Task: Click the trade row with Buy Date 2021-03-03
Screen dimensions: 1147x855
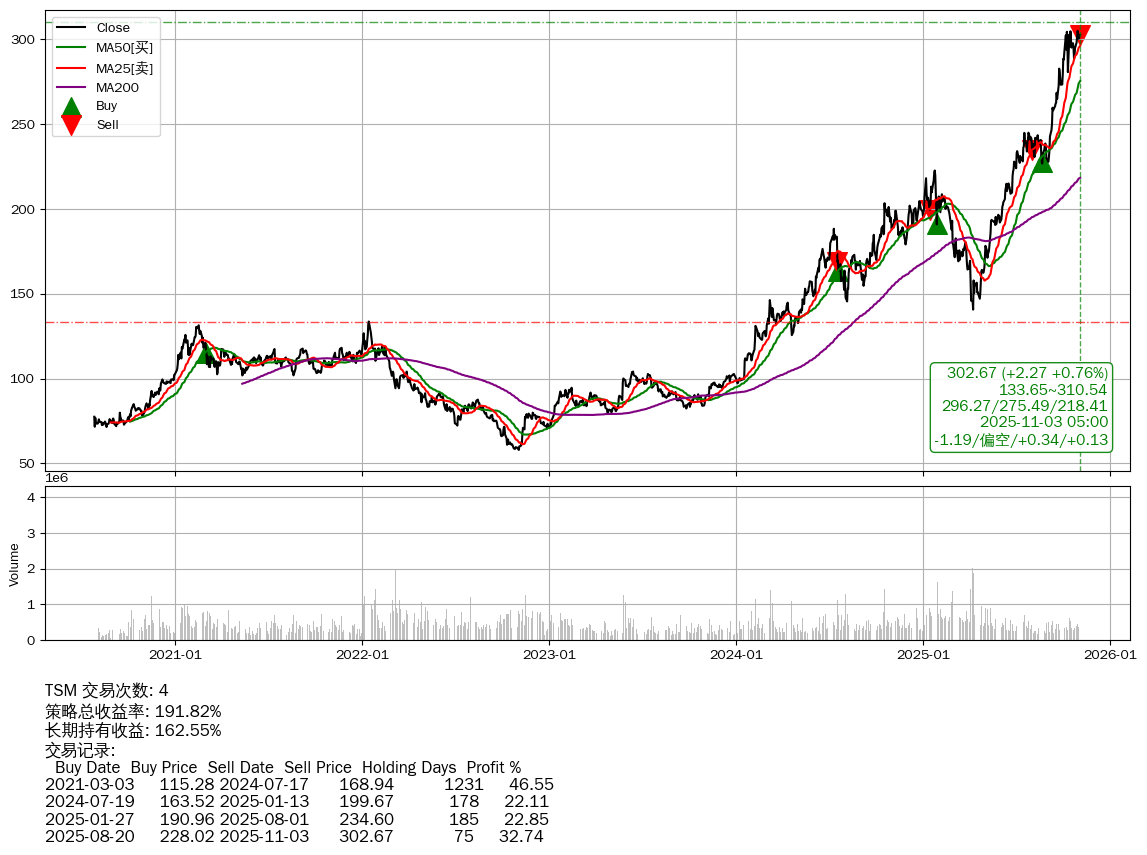Action: (299, 785)
